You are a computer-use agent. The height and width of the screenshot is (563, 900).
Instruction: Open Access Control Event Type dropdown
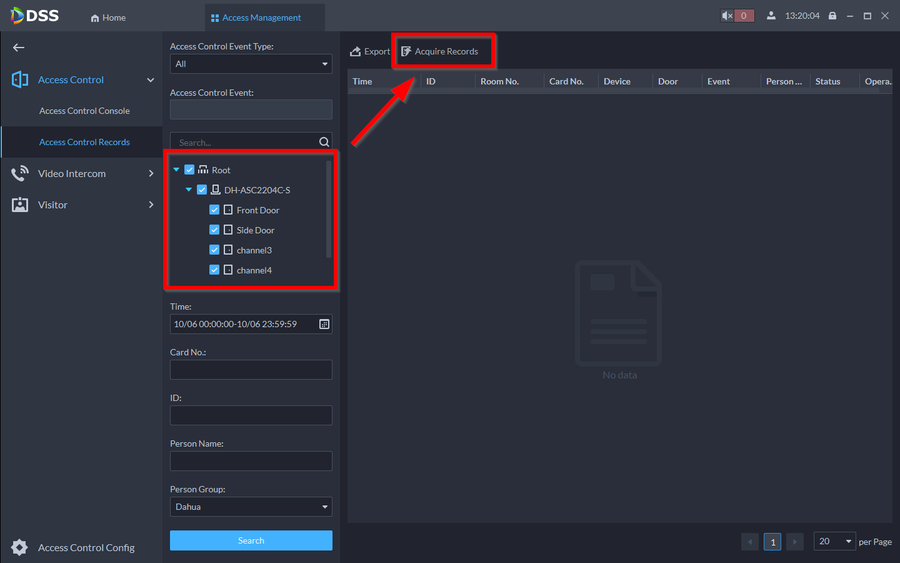pos(251,64)
